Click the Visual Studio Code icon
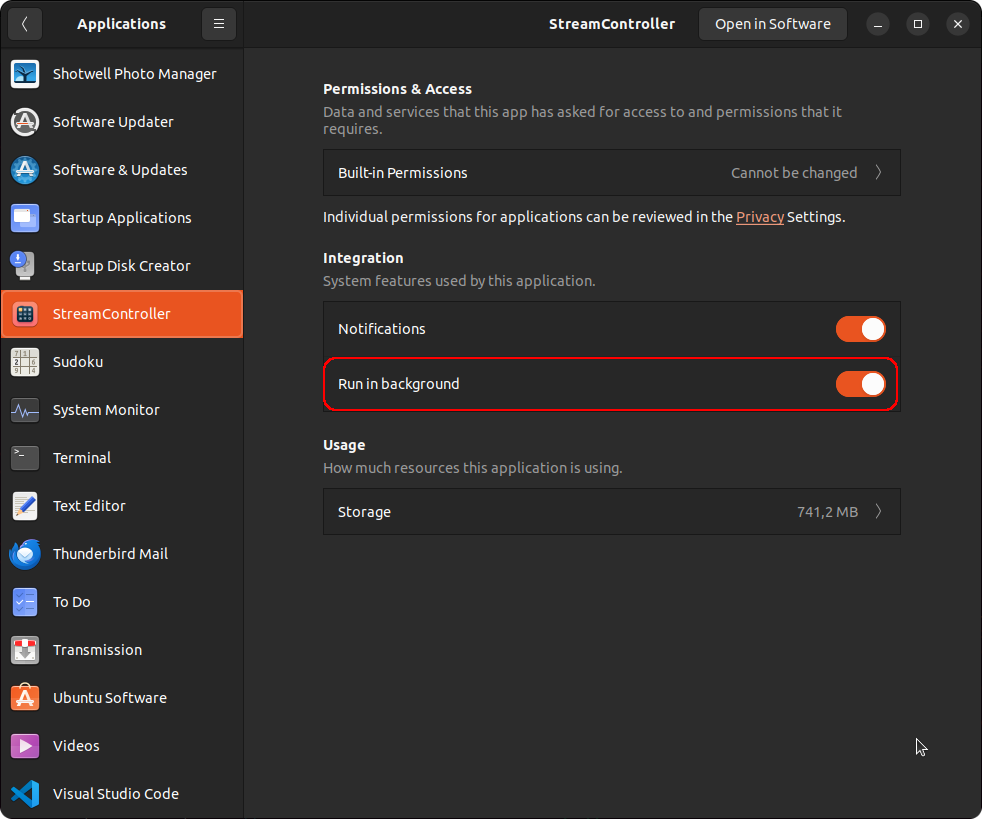Screen dimensions: 982x819 tap(25, 794)
